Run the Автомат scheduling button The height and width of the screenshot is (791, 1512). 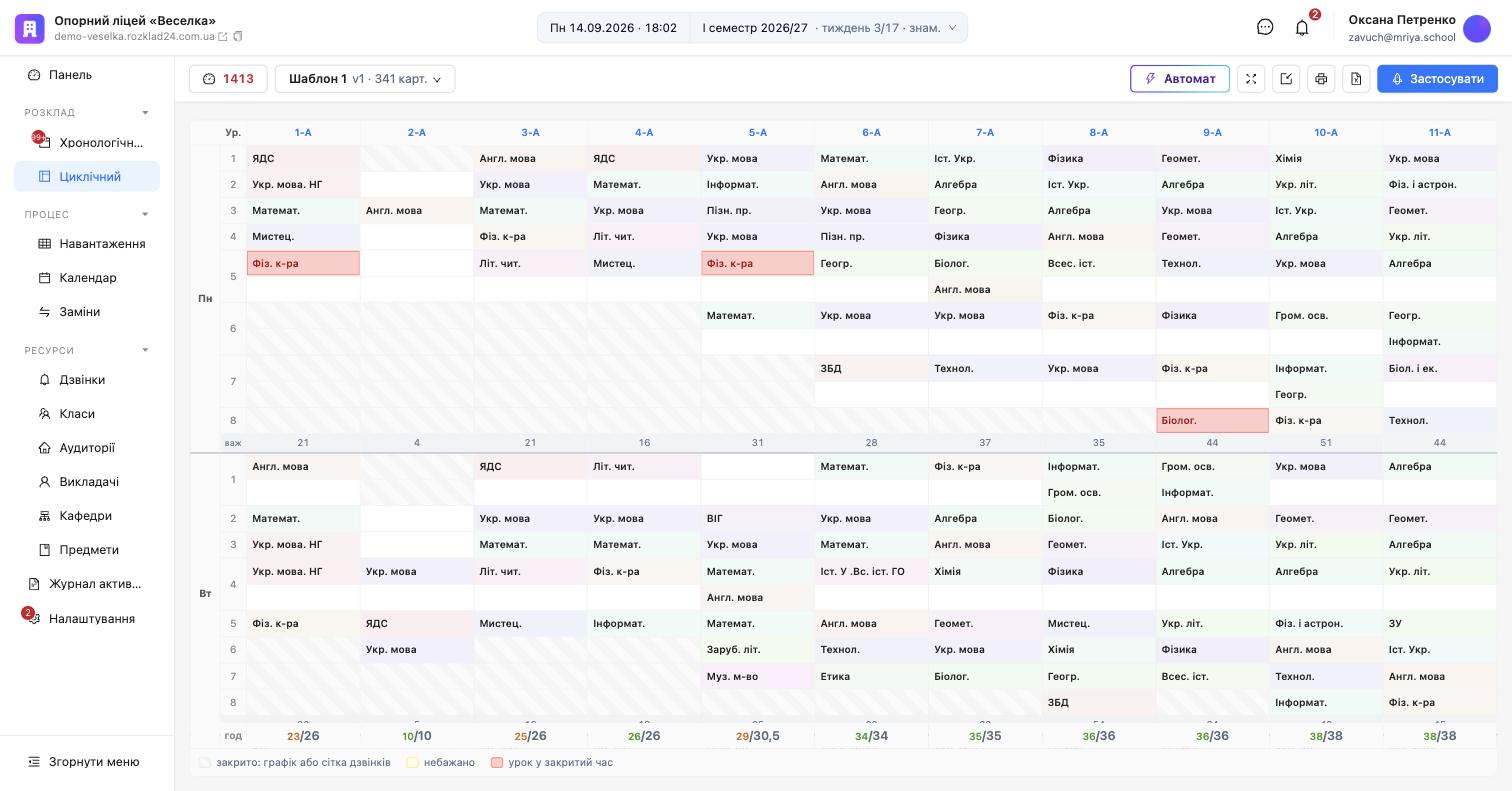point(1180,79)
